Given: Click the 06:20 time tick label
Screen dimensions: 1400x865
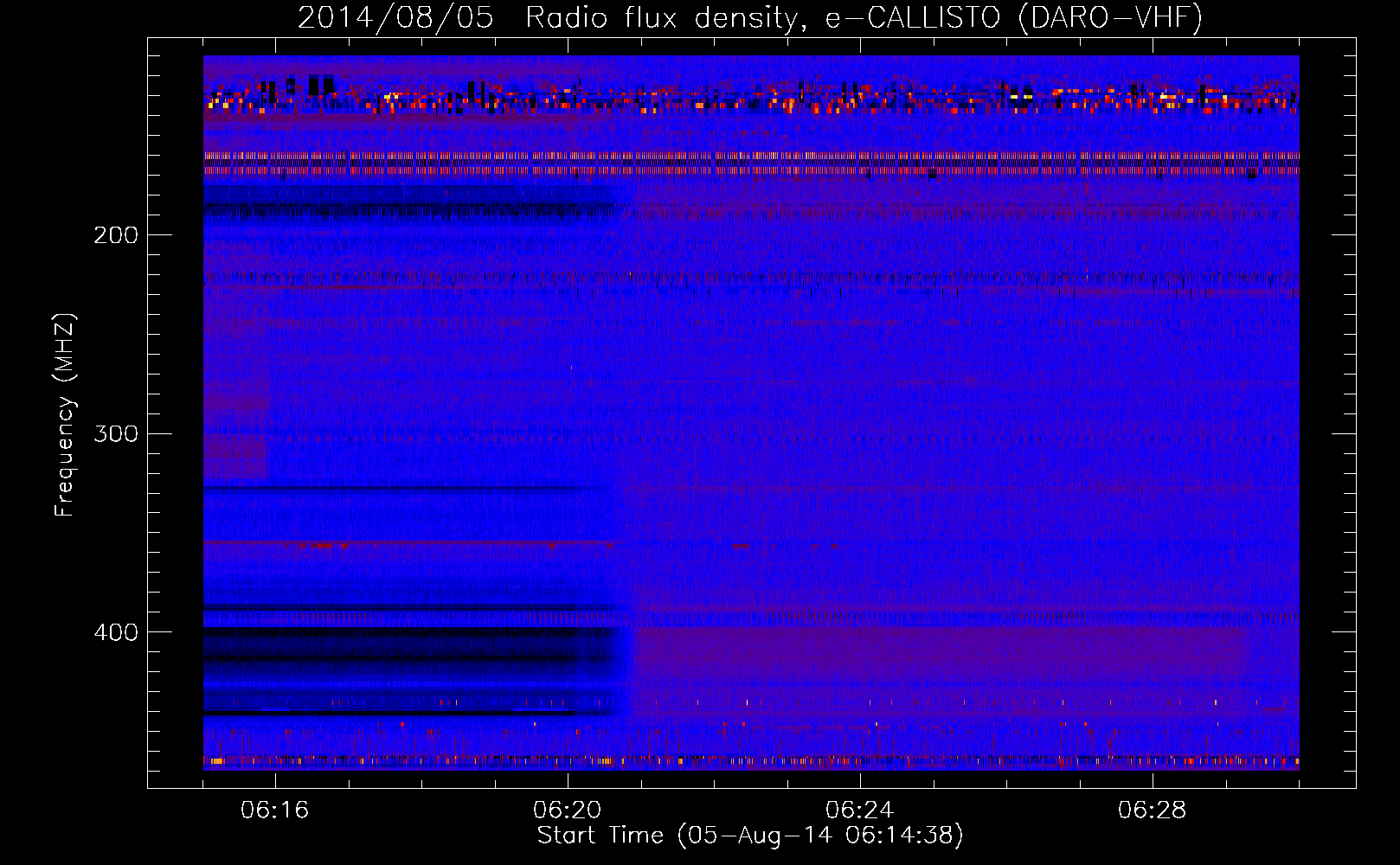Looking at the screenshot, I should [x=568, y=811].
